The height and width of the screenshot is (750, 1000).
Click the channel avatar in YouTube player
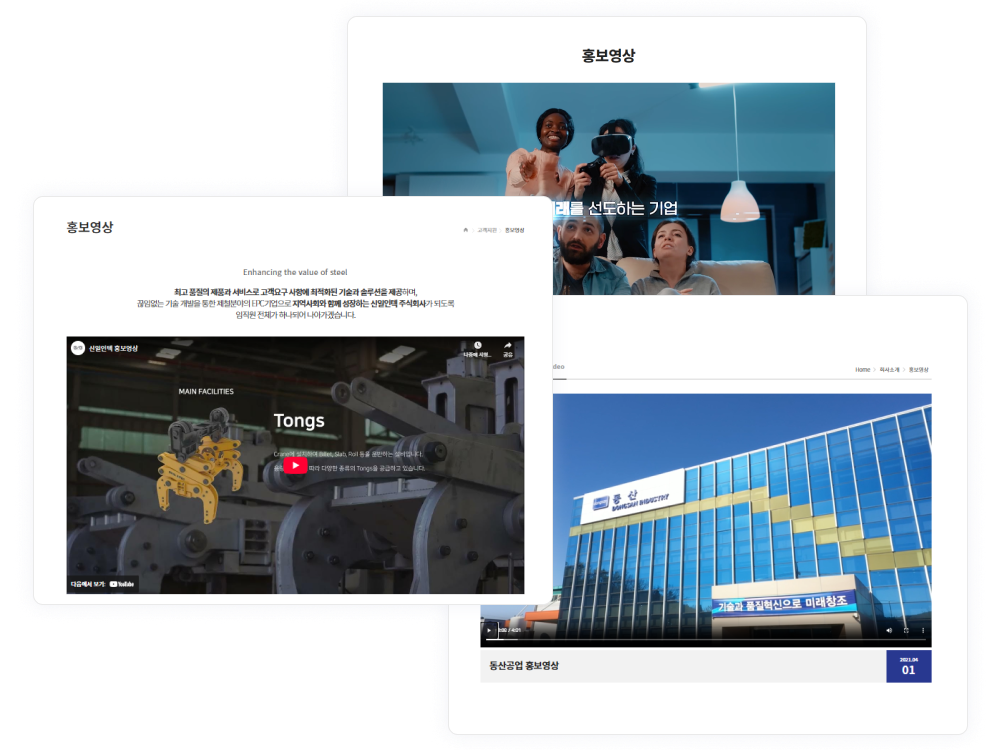[x=78, y=348]
